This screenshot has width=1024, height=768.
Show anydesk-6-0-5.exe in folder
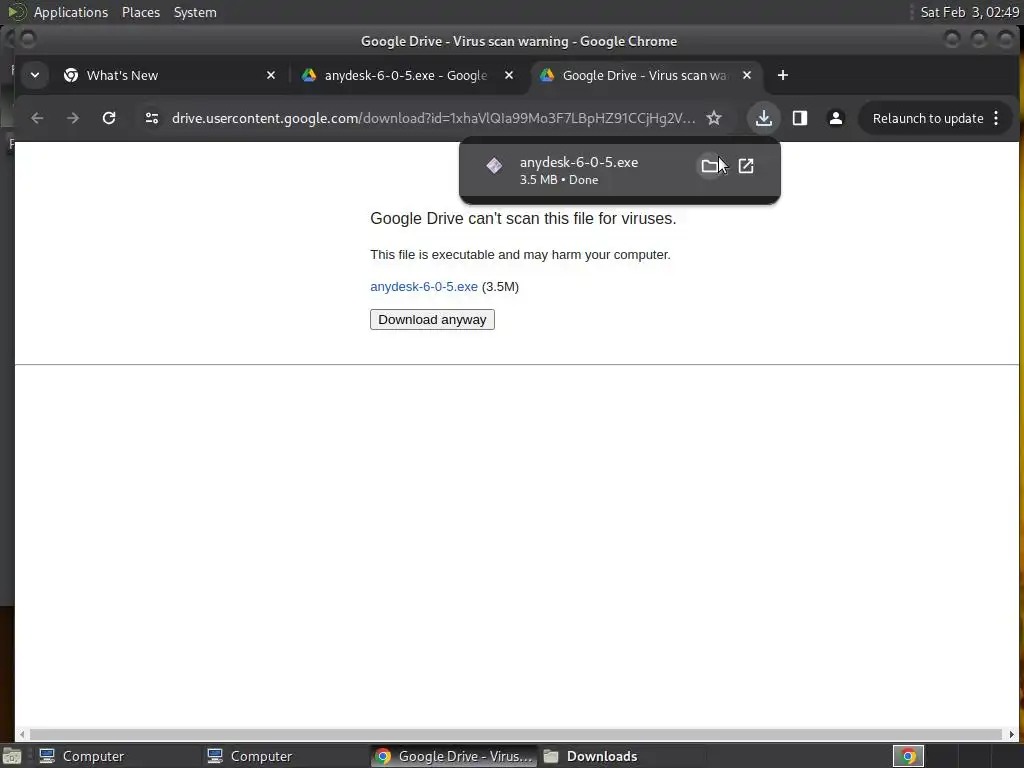(709, 166)
